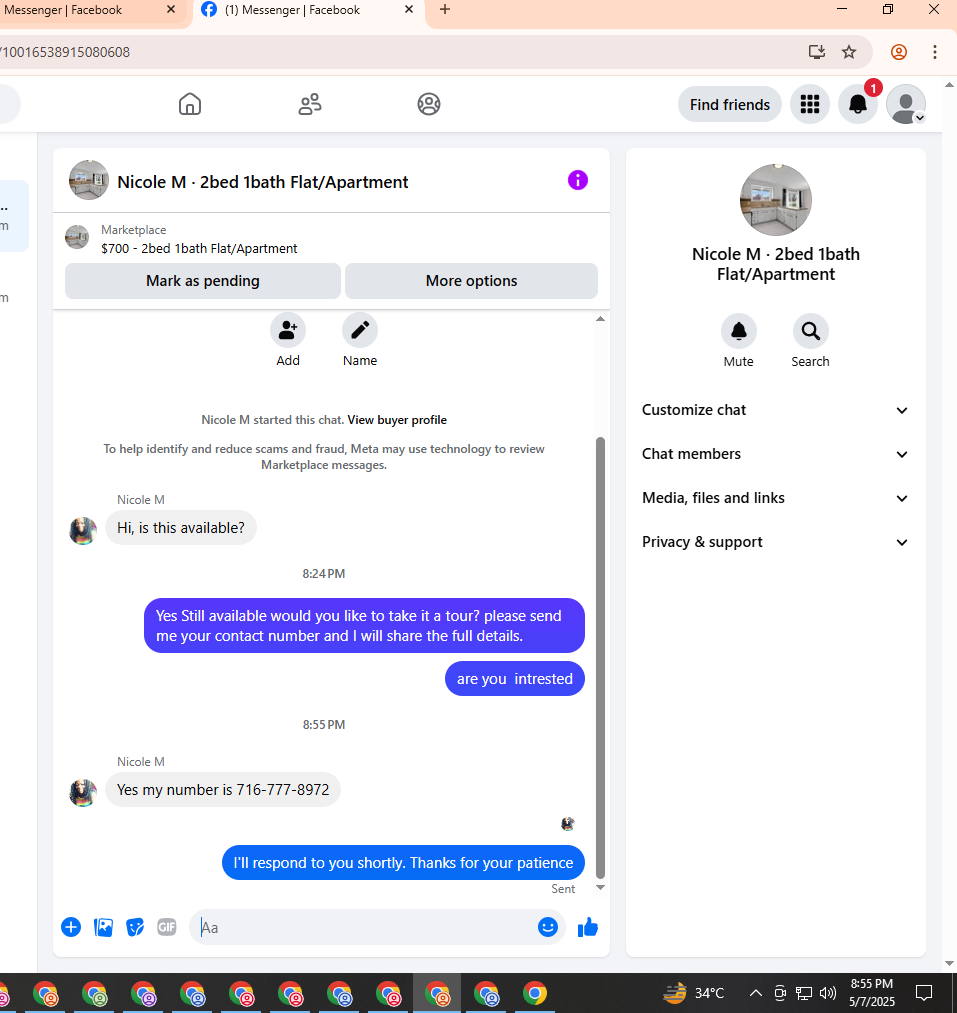Open View buyer profile link

(397, 420)
